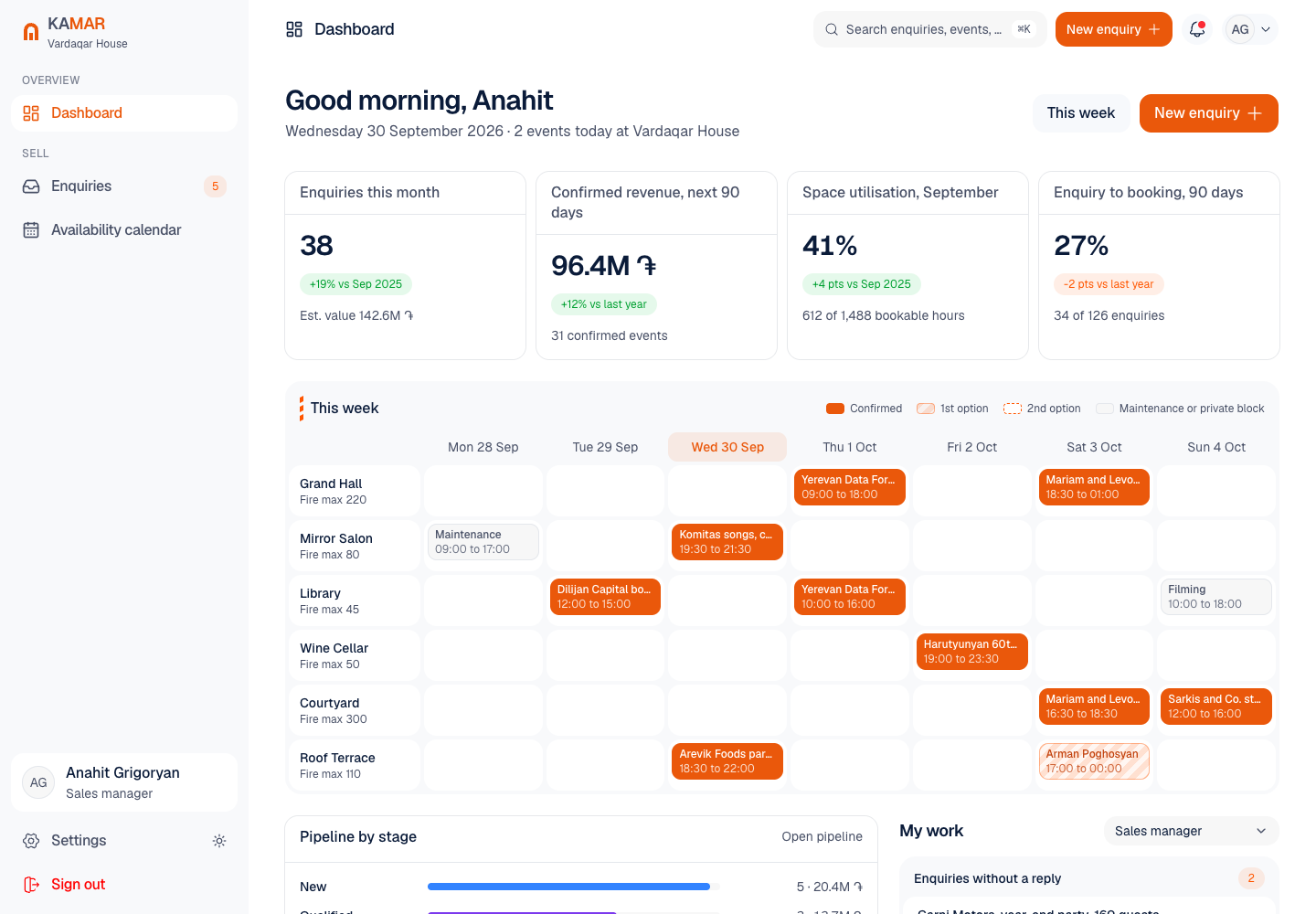The width and height of the screenshot is (1316, 914).
Task: Open the This week range selector
Action: coord(1081,113)
